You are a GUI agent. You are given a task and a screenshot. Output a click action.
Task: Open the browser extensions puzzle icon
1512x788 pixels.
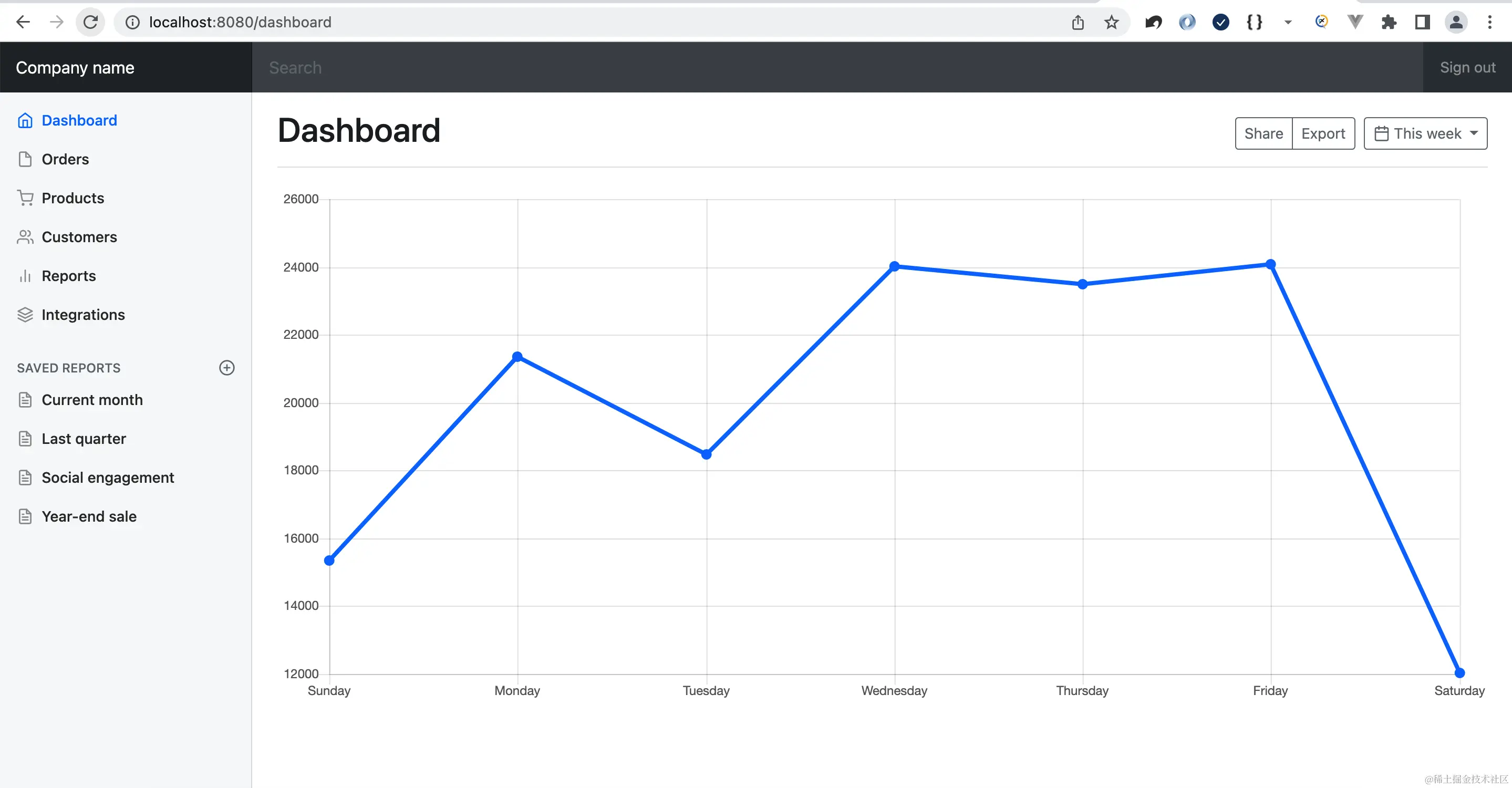pyautogui.click(x=1389, y=22)
